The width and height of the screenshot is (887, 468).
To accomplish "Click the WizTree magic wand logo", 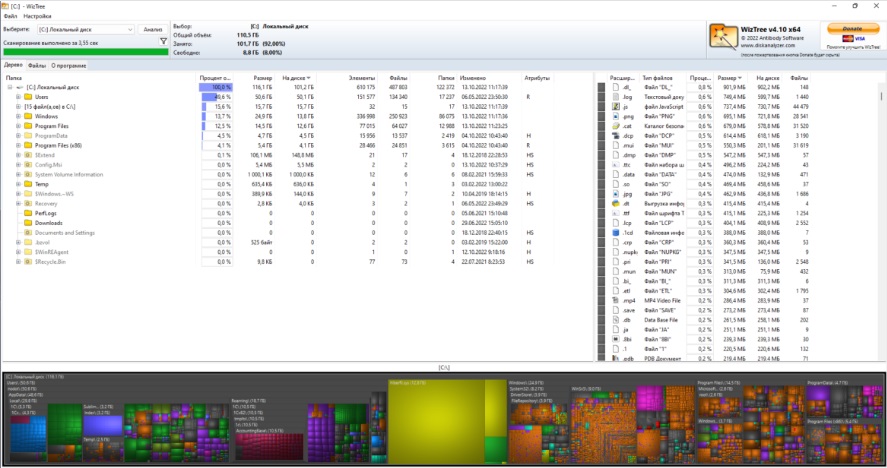I will [x=723, y=37].
